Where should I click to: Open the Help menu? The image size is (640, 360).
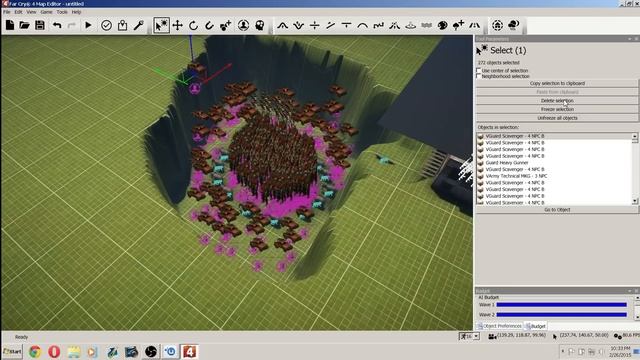pos(76,12)
